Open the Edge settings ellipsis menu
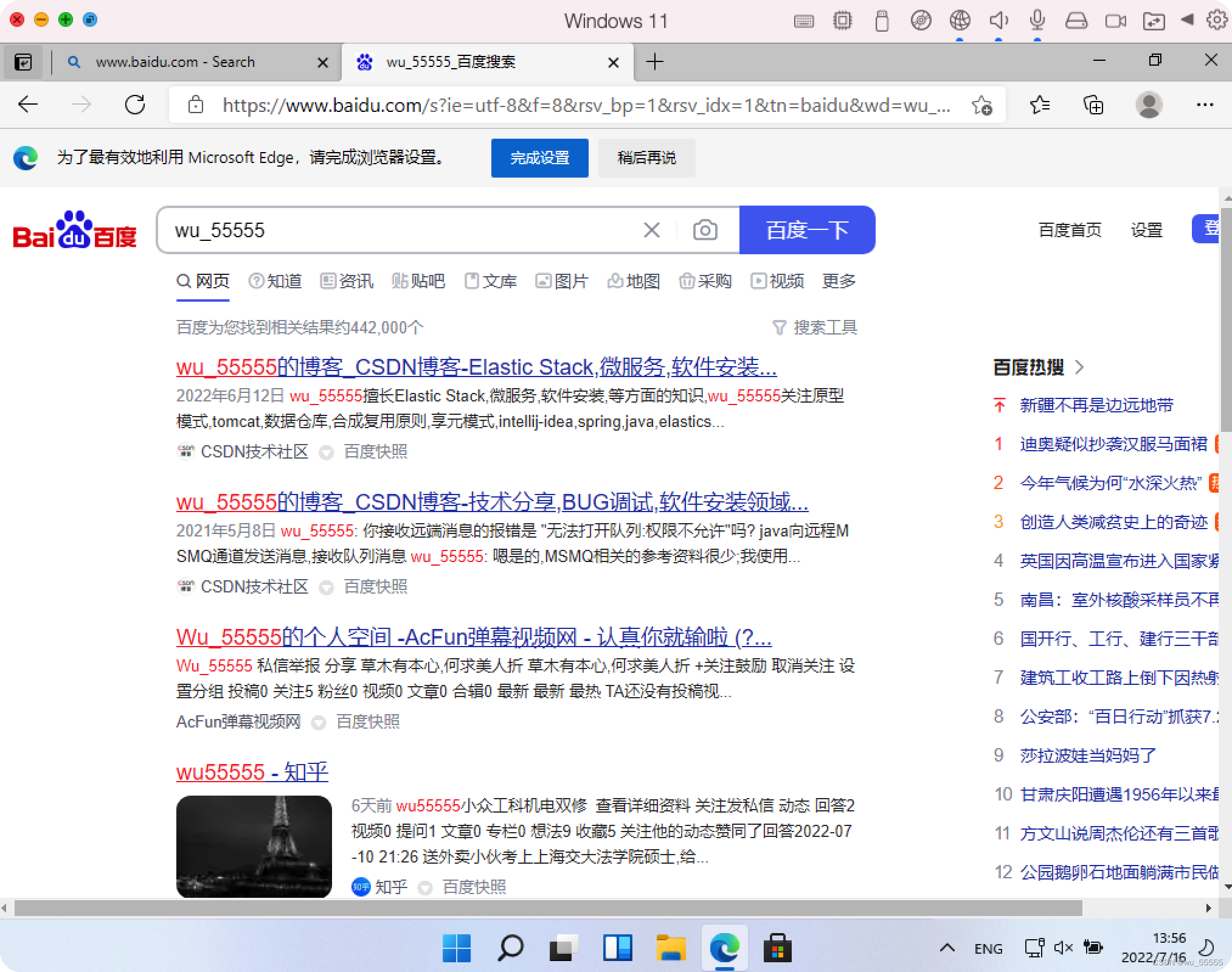1232x972 pixels. tap(1204, 105)
